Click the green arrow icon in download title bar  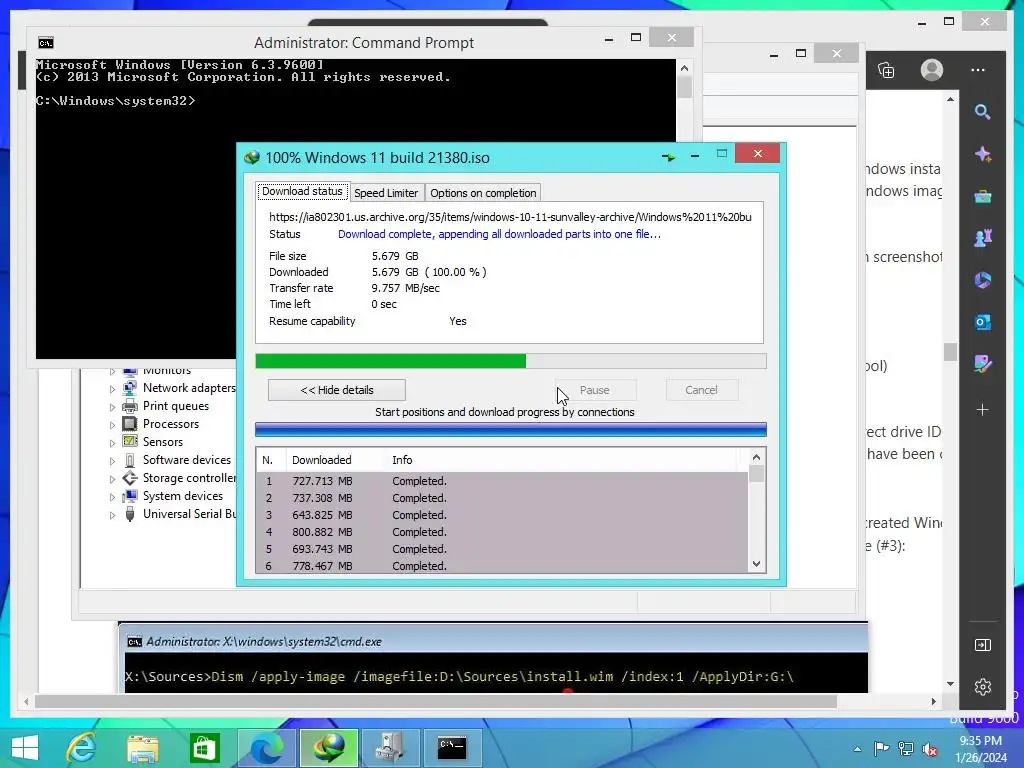[668, 157]
